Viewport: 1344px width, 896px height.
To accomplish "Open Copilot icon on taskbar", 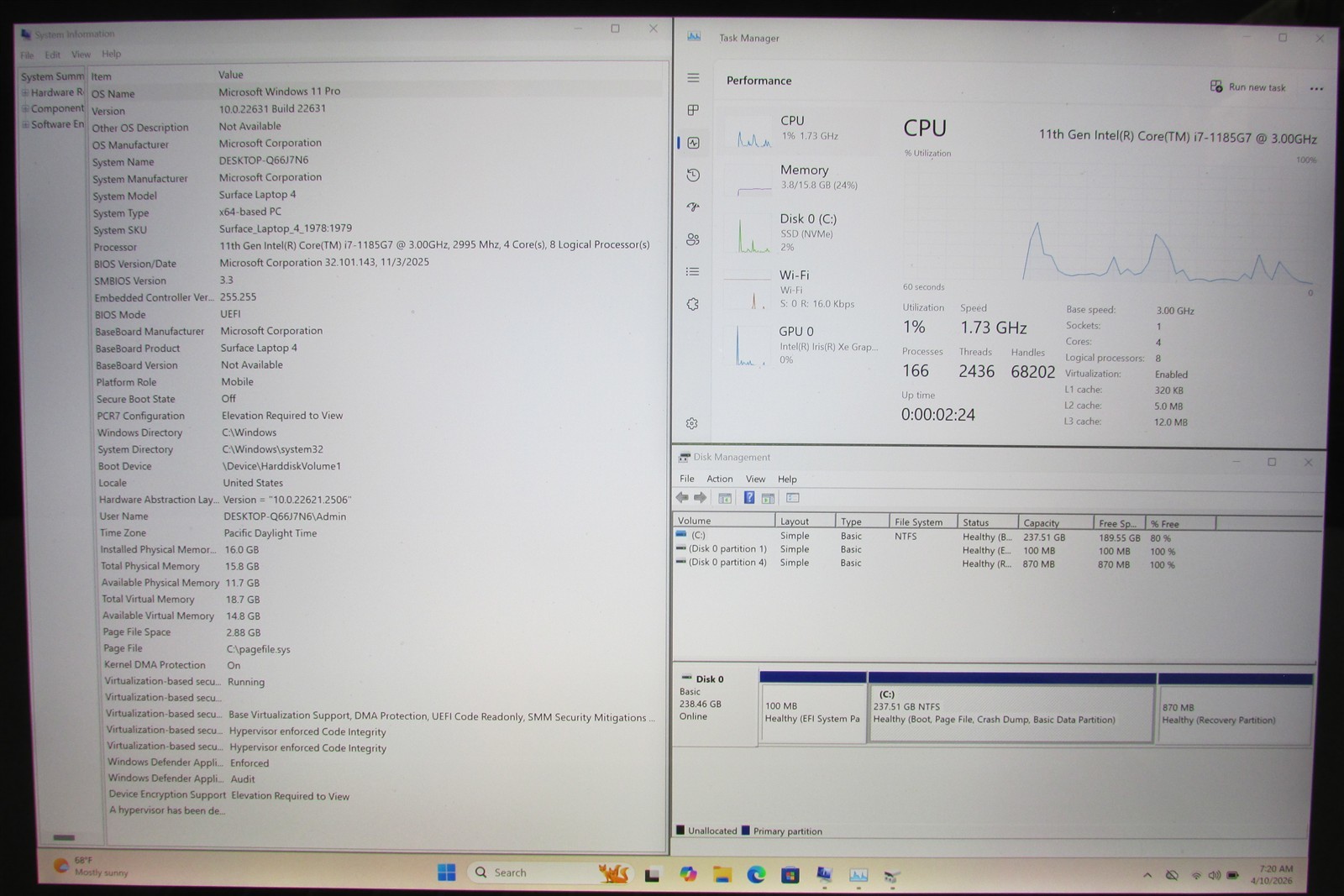I will tap(688, 874).
